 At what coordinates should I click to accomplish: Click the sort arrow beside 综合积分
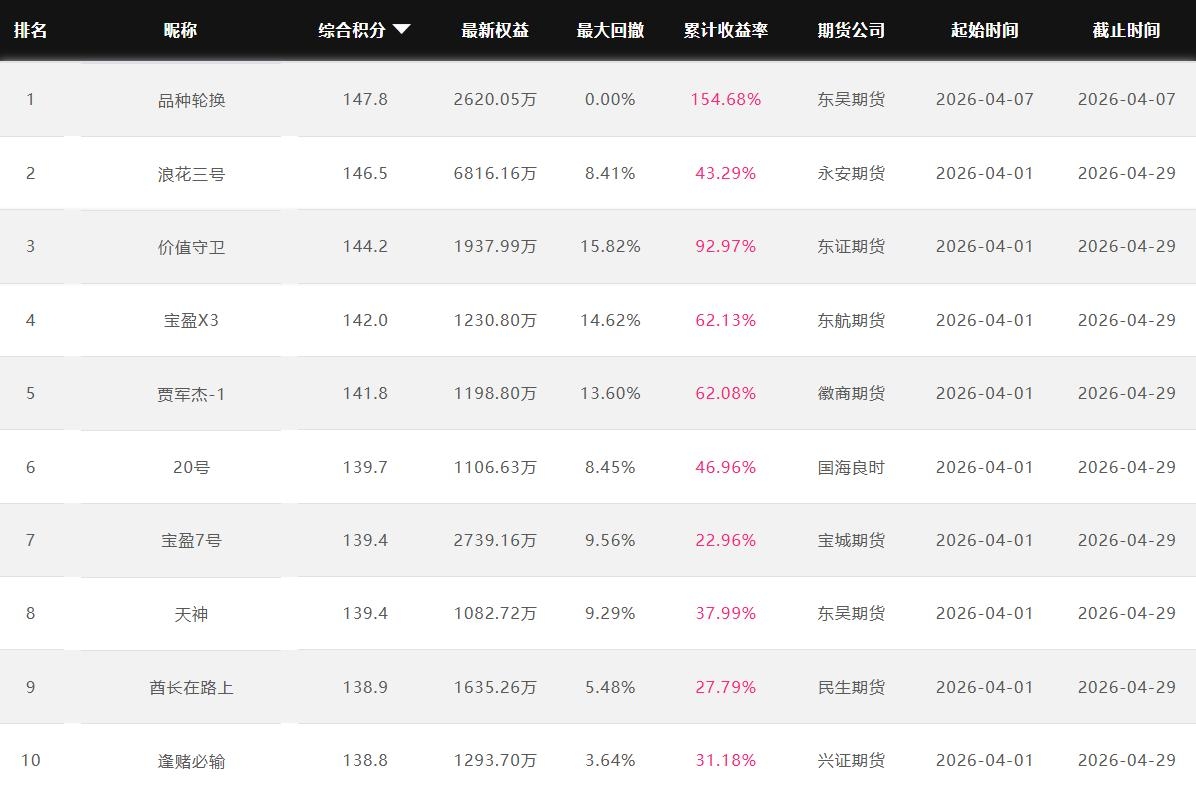point(402,30)
